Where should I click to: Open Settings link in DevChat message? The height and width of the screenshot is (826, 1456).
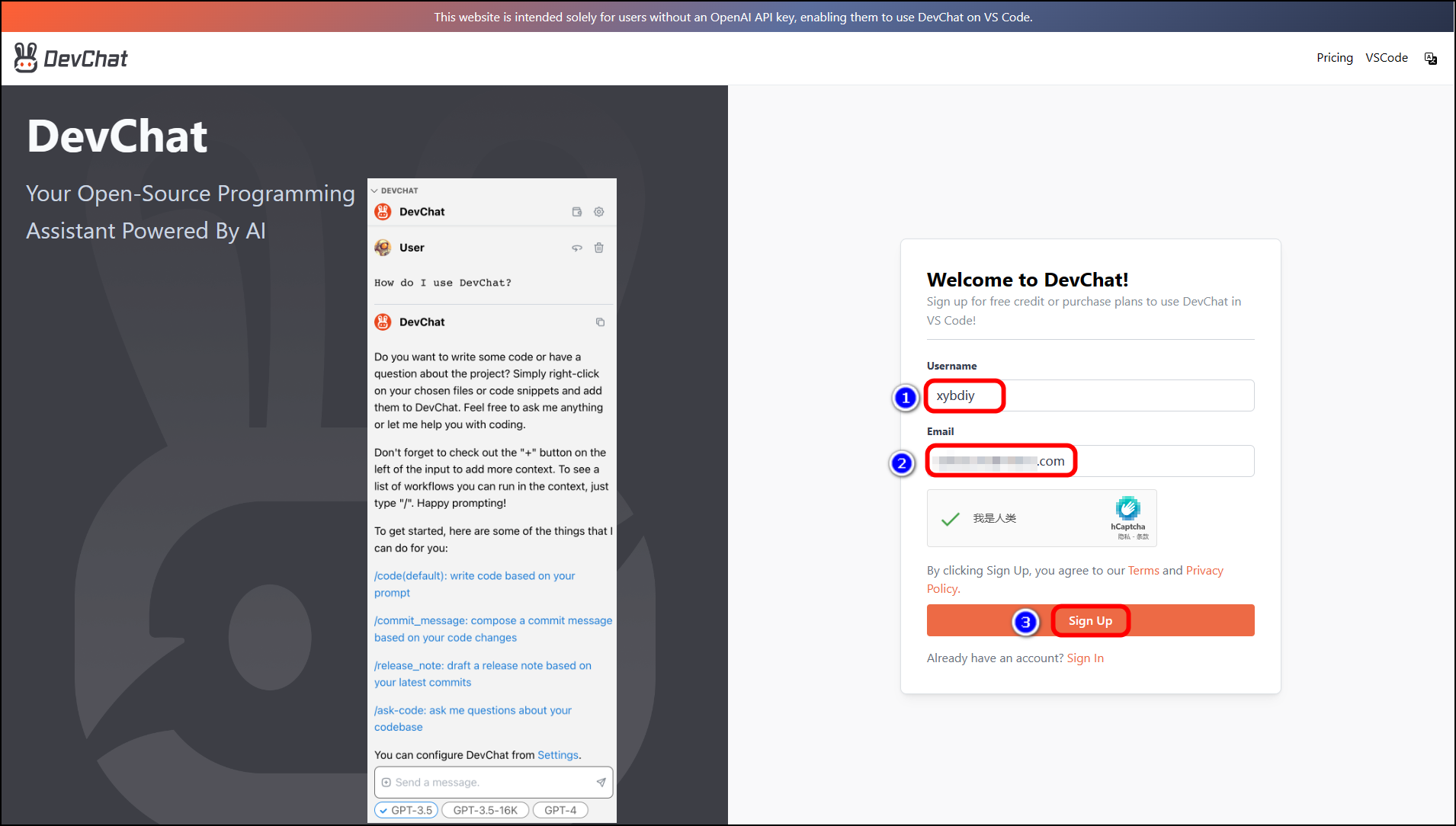(558, 755)
